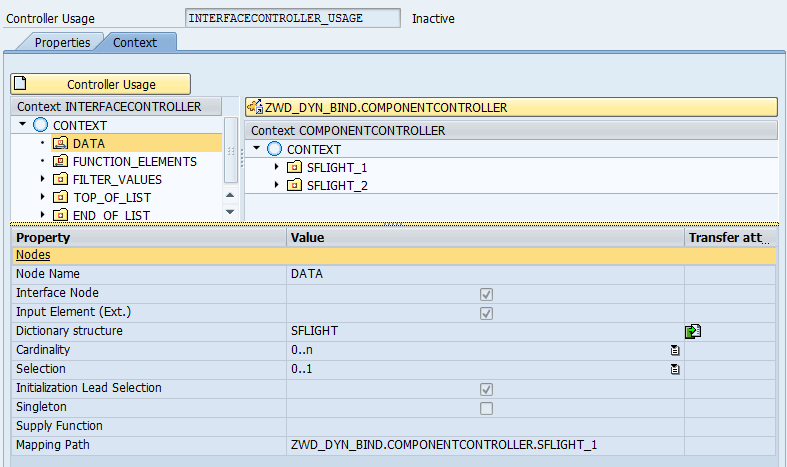787x467 pixels.
Task: Click the vertical splitter handle between context trees
Action: (241, 159)
